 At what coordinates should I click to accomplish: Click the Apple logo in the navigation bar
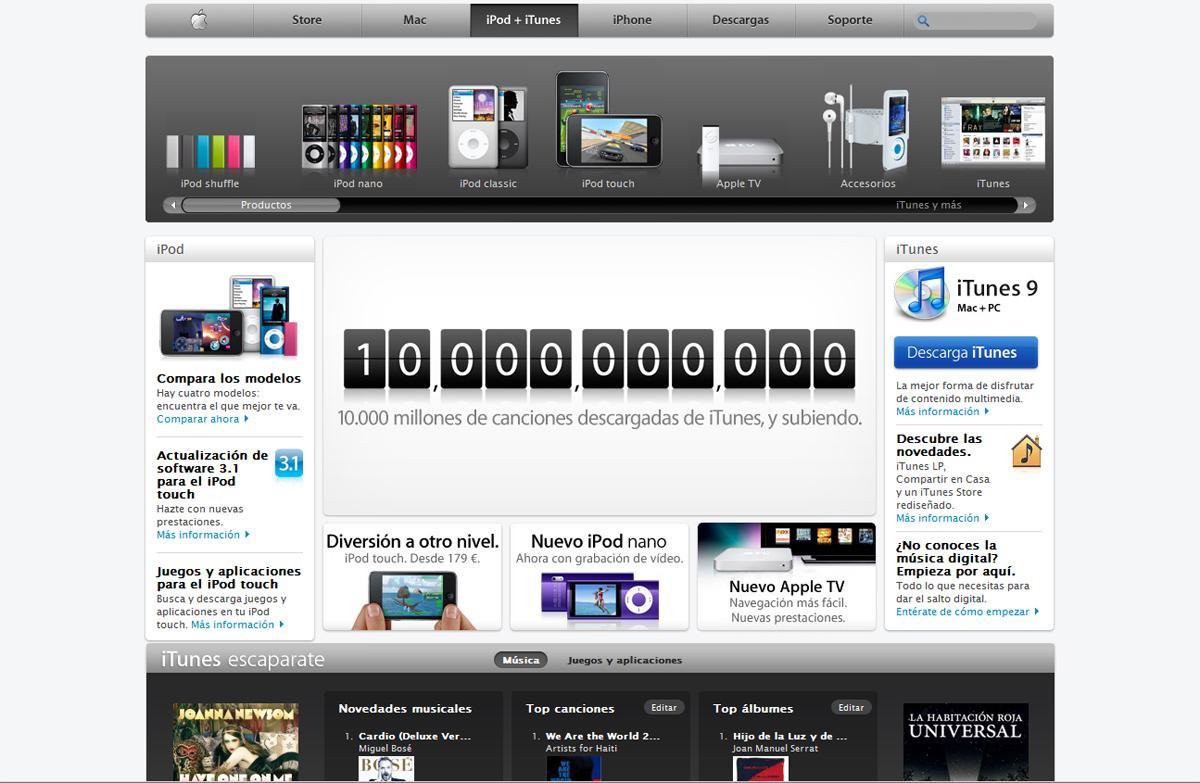(199, 20)
